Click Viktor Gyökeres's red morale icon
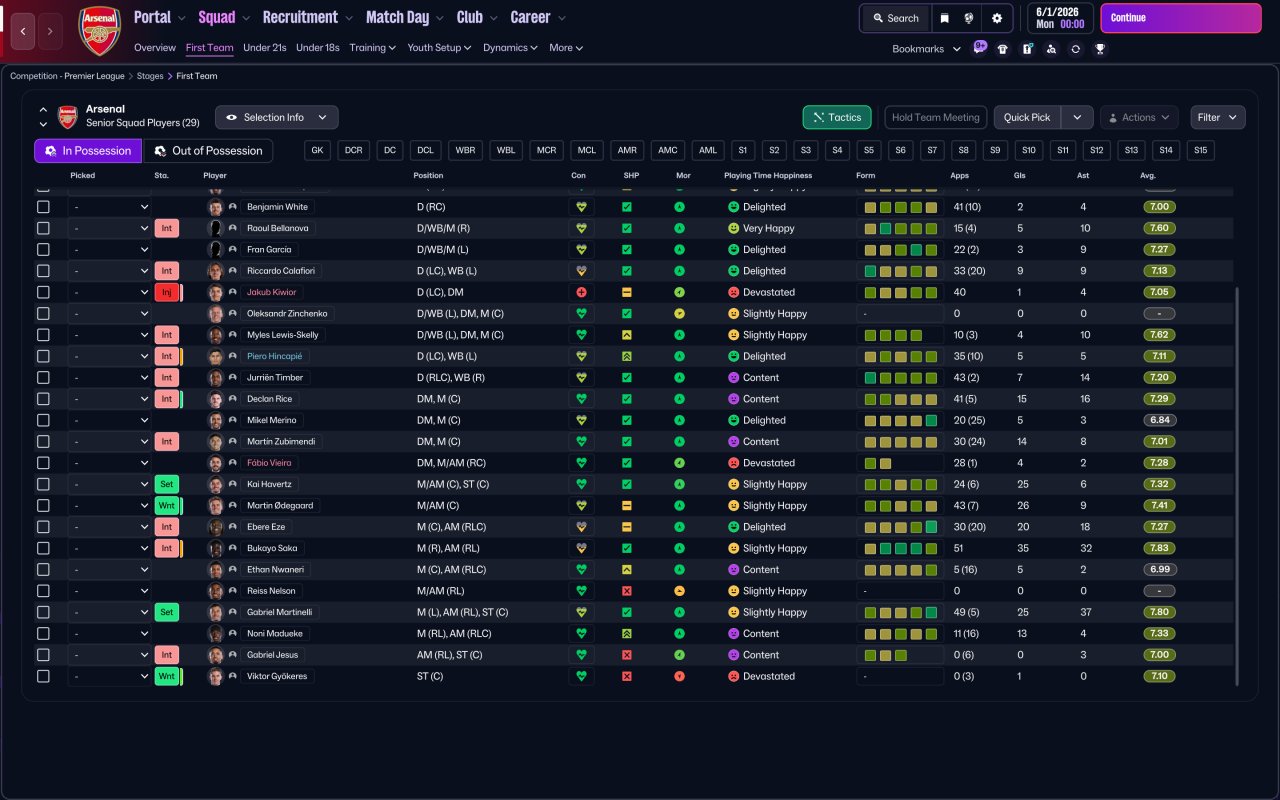The image size is (1280, 800). coord(680,676)
